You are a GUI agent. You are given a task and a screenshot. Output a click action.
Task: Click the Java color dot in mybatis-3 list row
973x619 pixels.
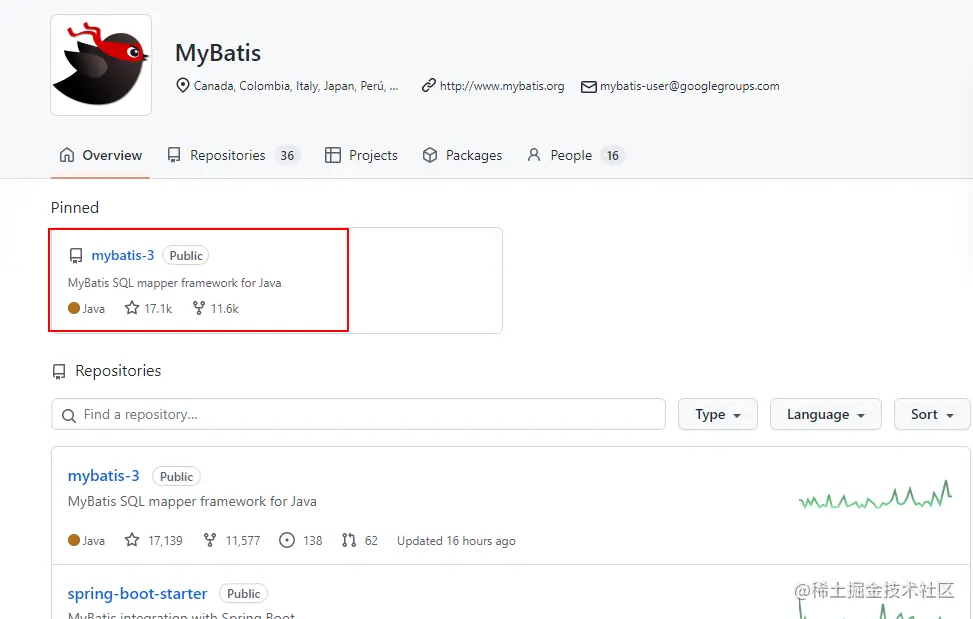74,540
